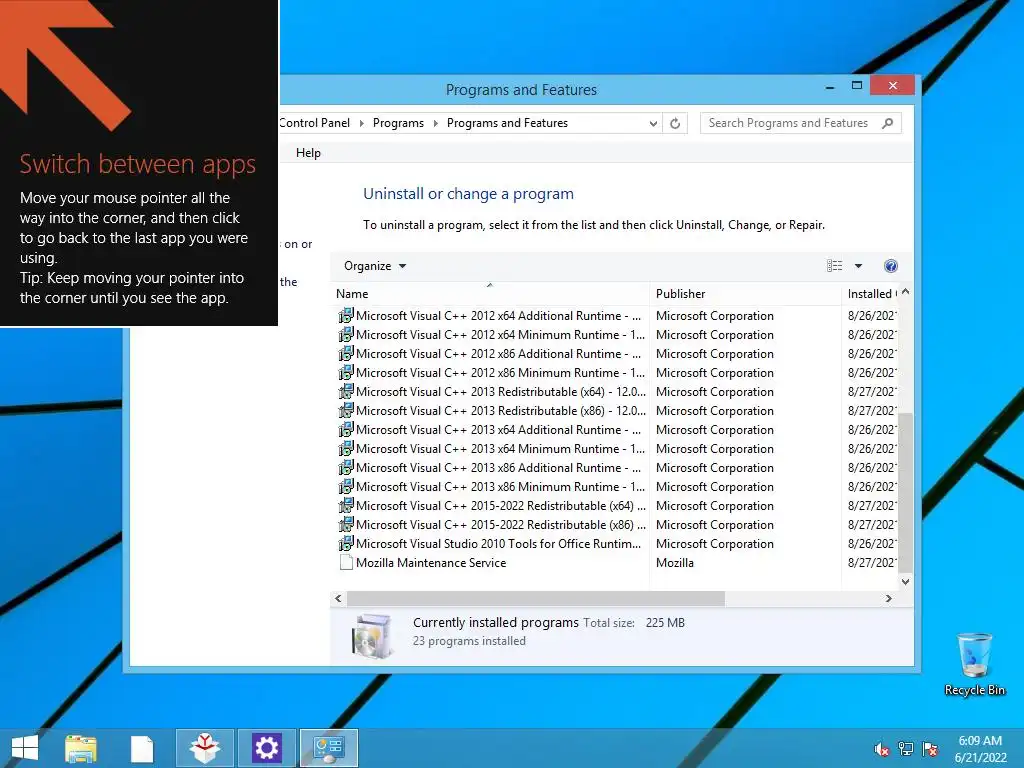The height and width of the screenshot is (768, 1024).
Task: Select the 2012 x64 Additional Runtime icon
Action: coord(346,315)
